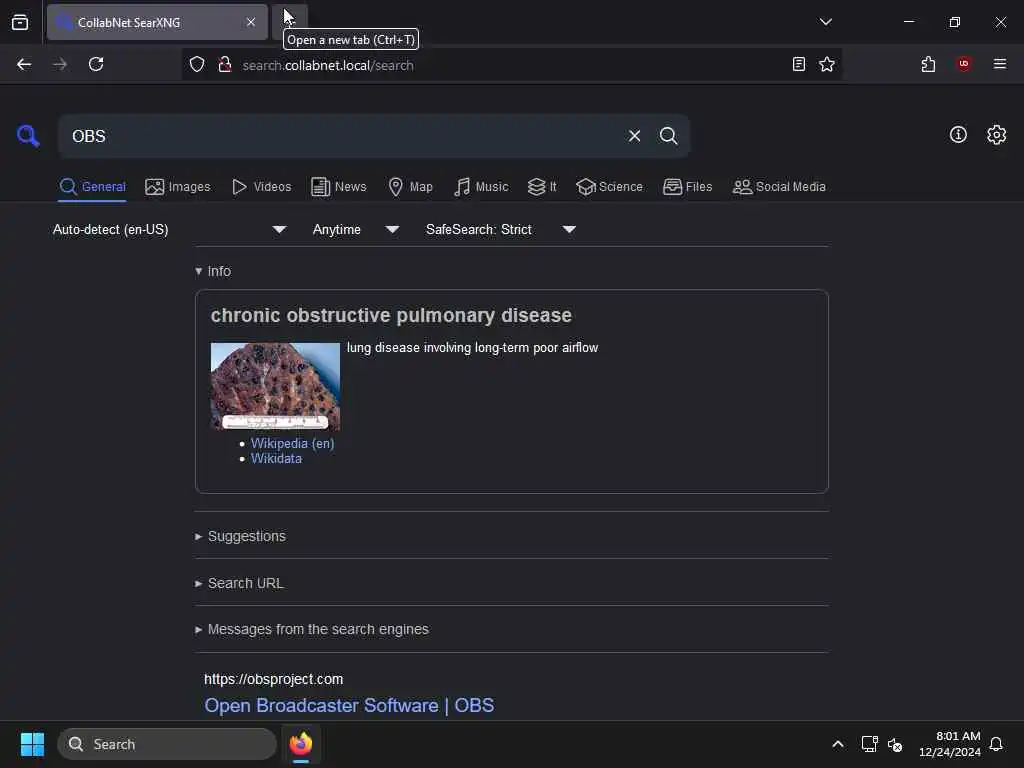
Task: Open the Anytime time range dropdown
Action: pos(355,229)
